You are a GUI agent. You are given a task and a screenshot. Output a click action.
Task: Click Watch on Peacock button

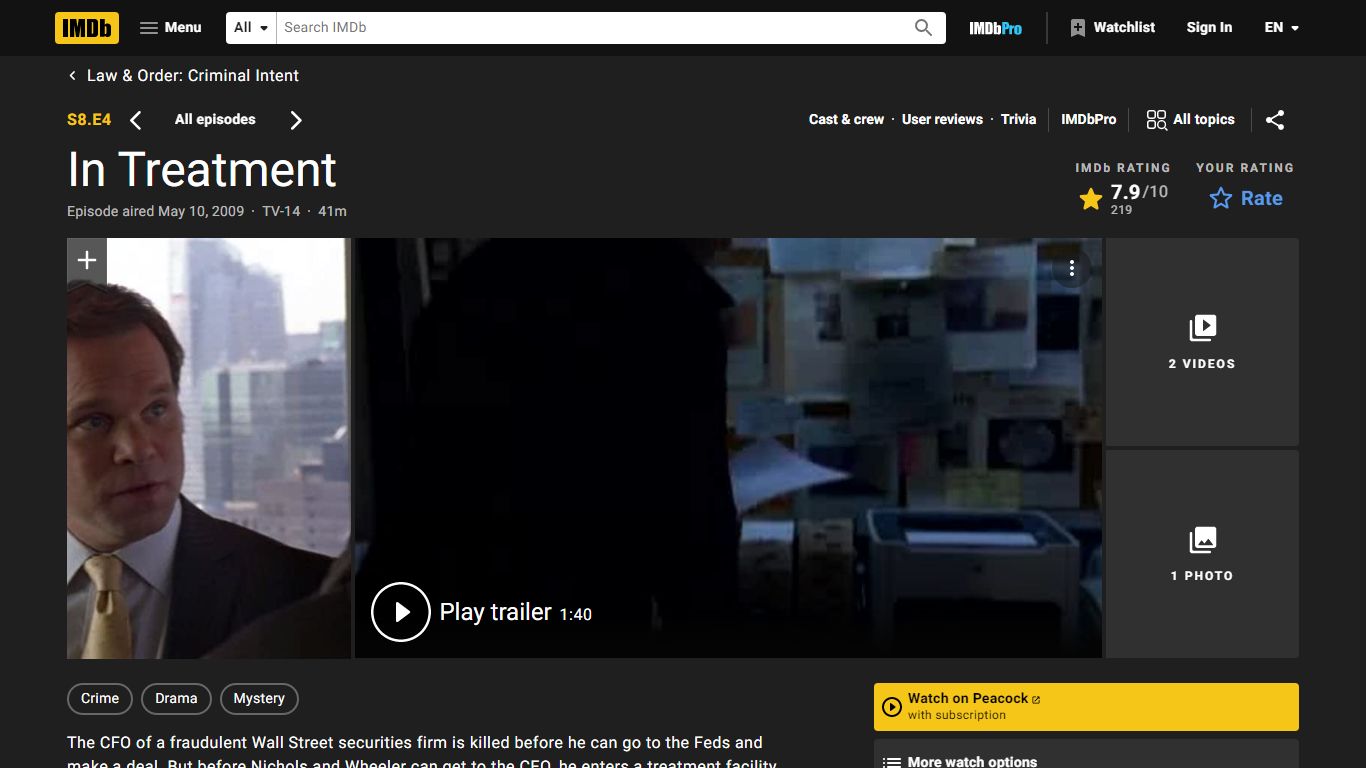1086,707
